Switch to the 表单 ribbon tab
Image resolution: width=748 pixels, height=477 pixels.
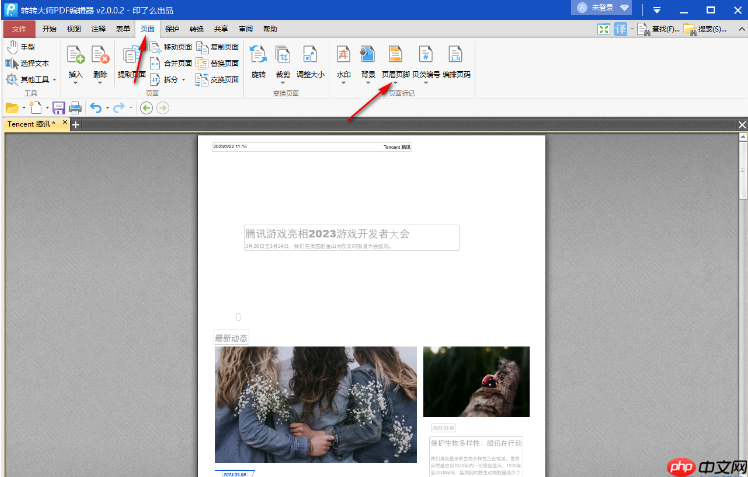[123, 29]
